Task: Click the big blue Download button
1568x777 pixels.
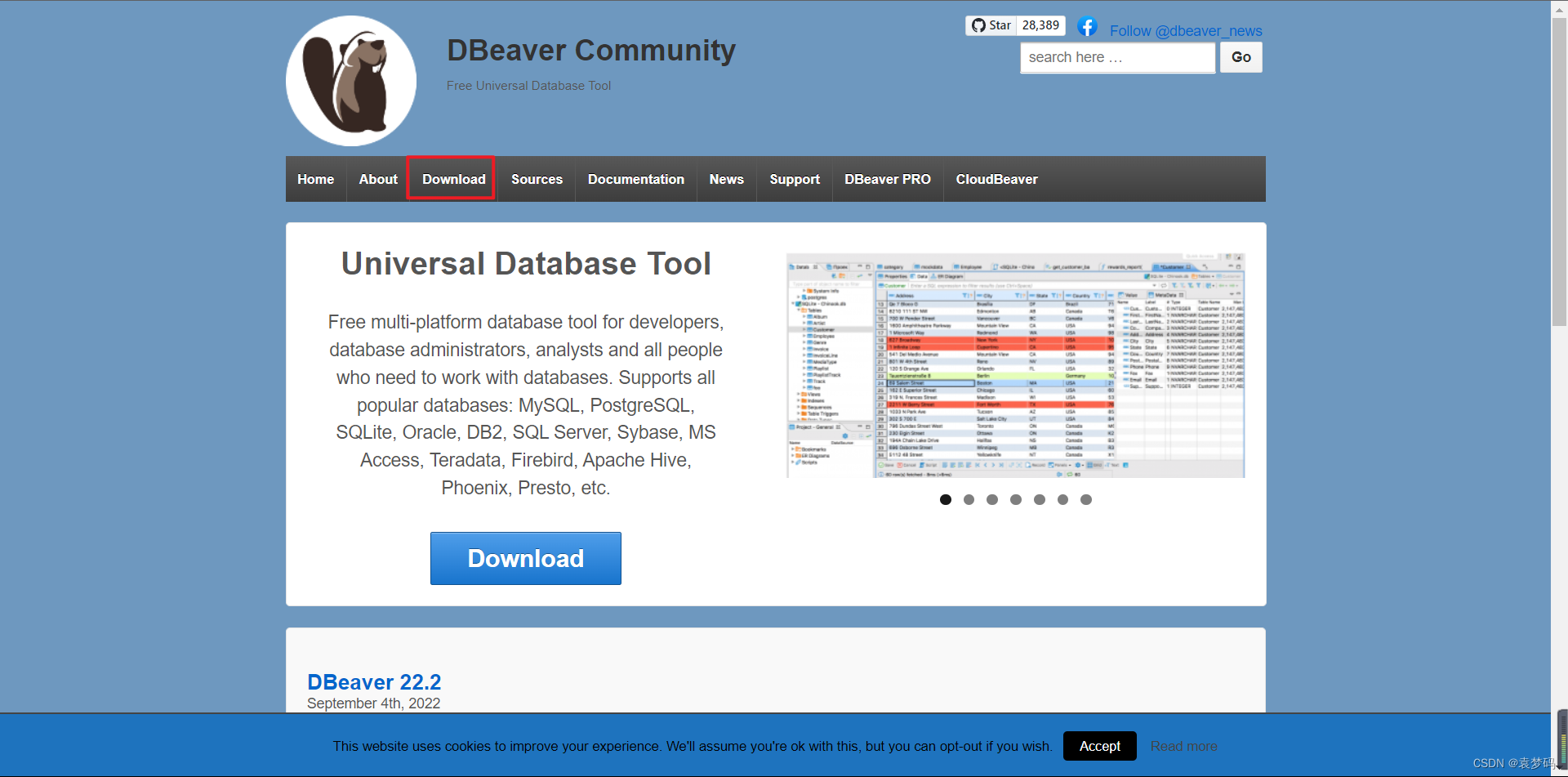Action: pyautogui.click(x=526, y=558)
